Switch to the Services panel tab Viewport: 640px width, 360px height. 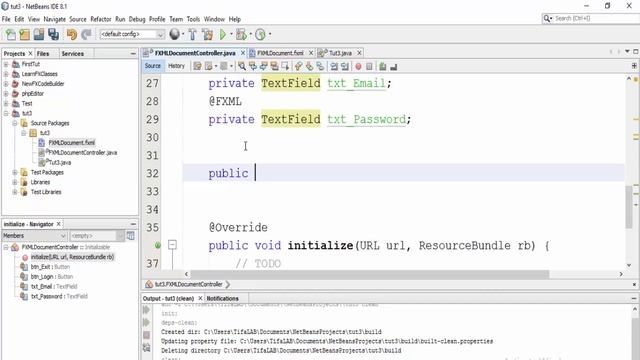tap(73, 53)
